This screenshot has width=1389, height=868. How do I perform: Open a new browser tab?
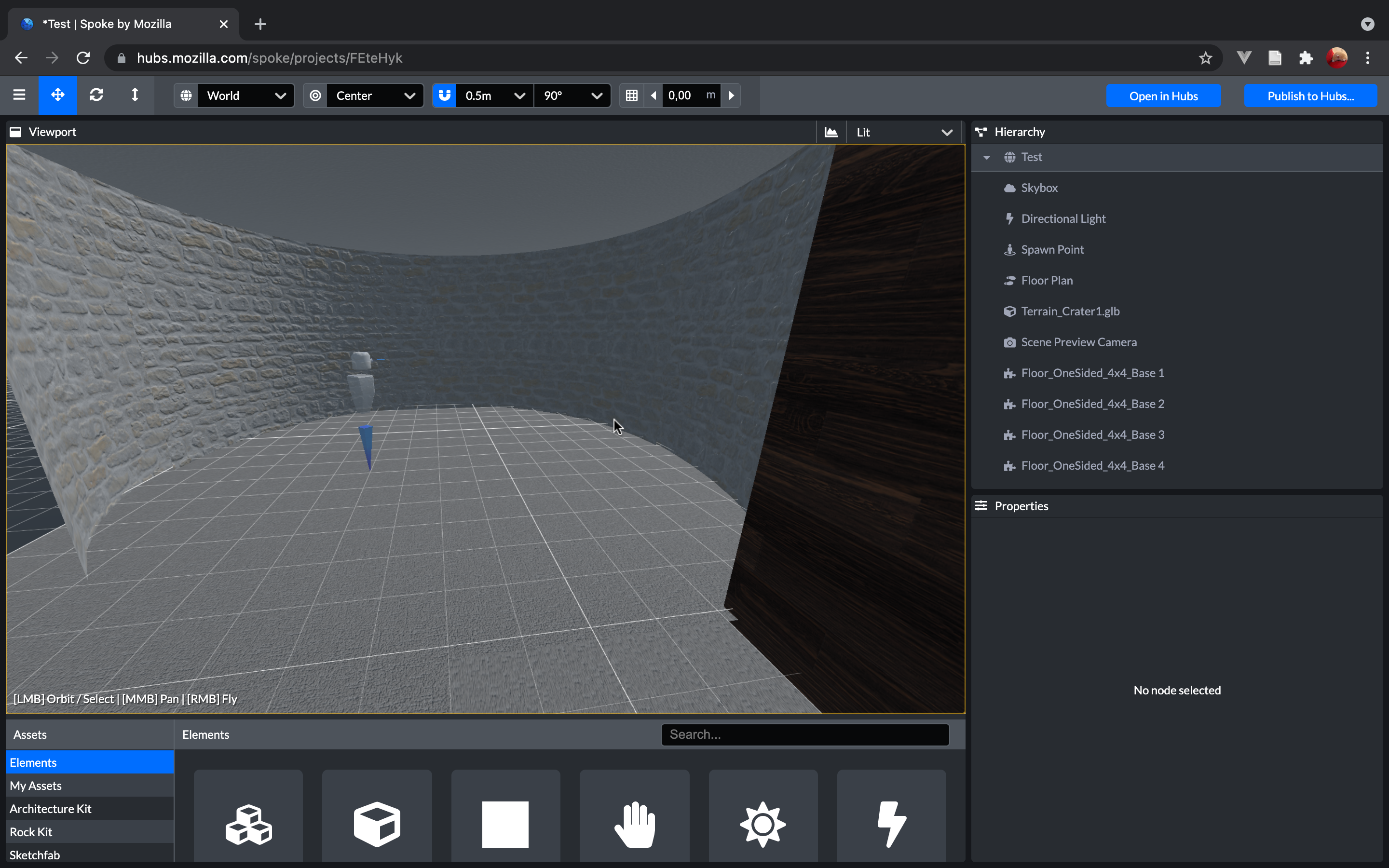click(x=260, y=24)
